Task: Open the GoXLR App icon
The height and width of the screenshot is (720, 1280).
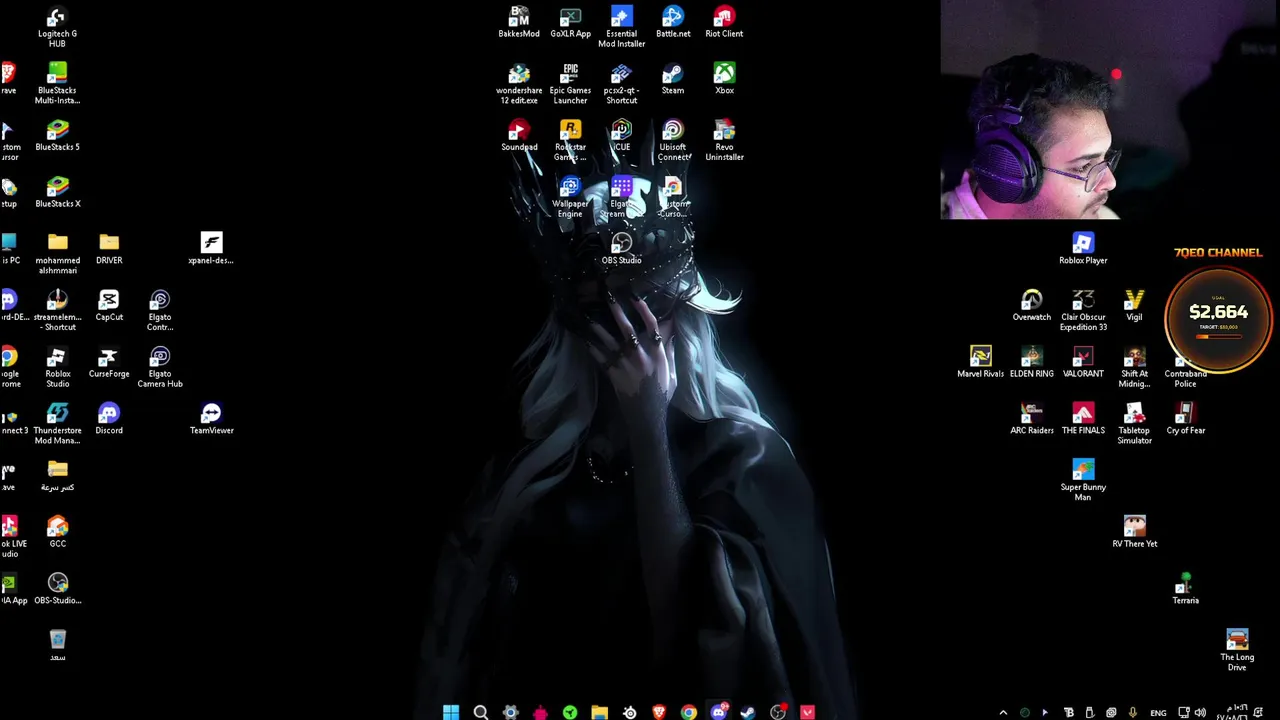Action: point(570,22)
